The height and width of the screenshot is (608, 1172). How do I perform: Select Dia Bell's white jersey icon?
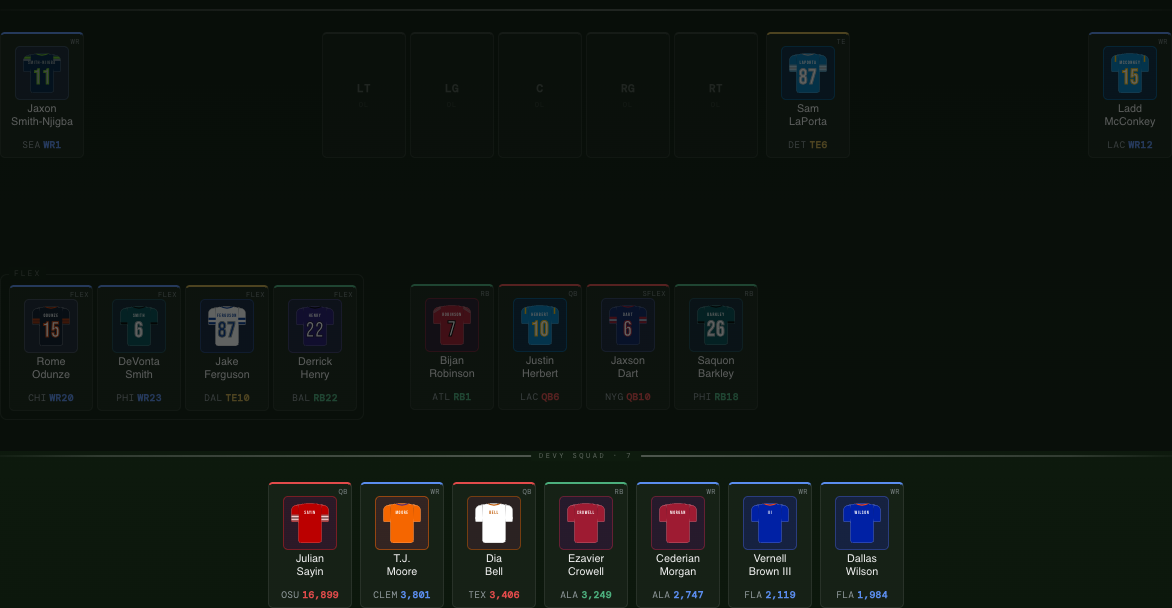494,523
